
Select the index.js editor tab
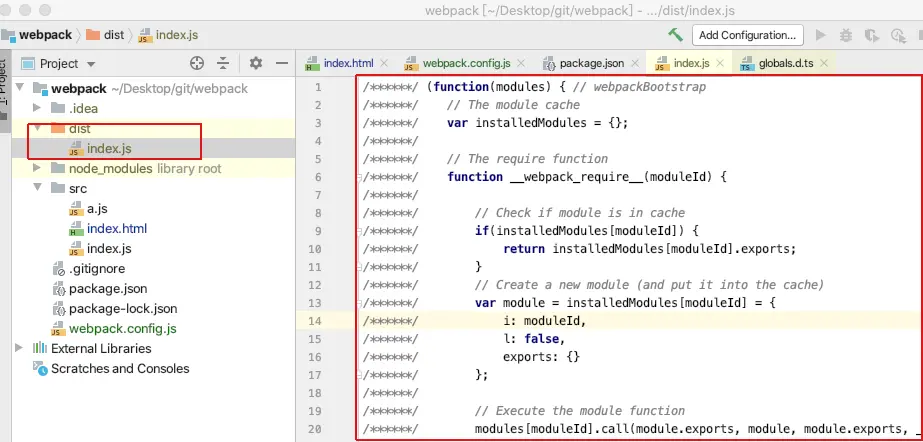coord(692,63)
